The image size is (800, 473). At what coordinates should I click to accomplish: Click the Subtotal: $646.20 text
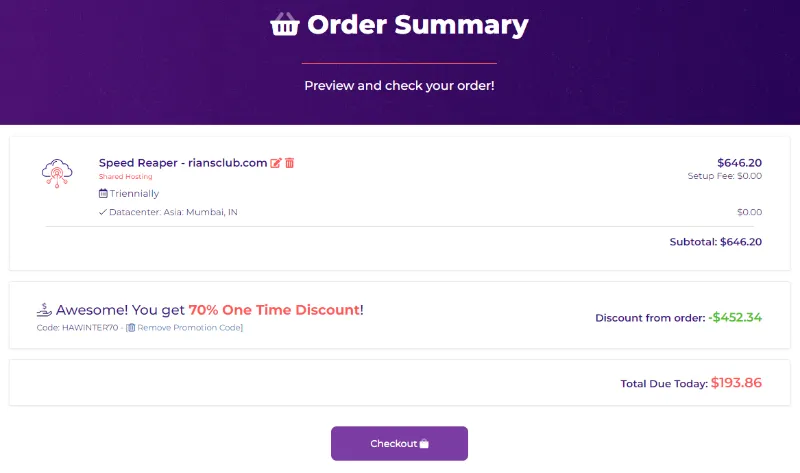tap(715, 241)
